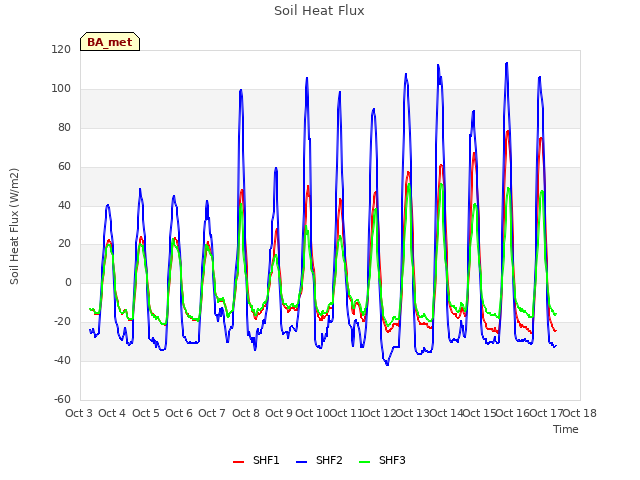The image size is (640, 480).
Task: Click the 20 y-axis tick label
Action: tap(64, 244)
